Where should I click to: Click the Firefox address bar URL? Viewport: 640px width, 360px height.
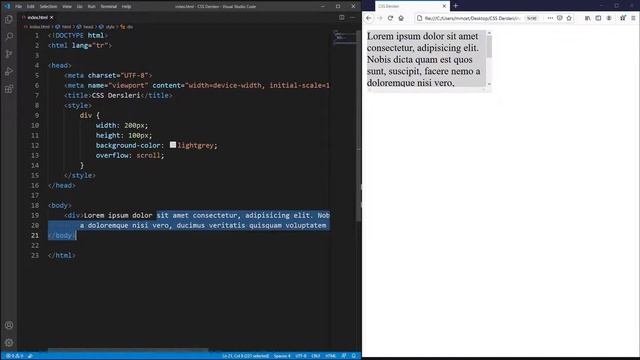point(472,18)
